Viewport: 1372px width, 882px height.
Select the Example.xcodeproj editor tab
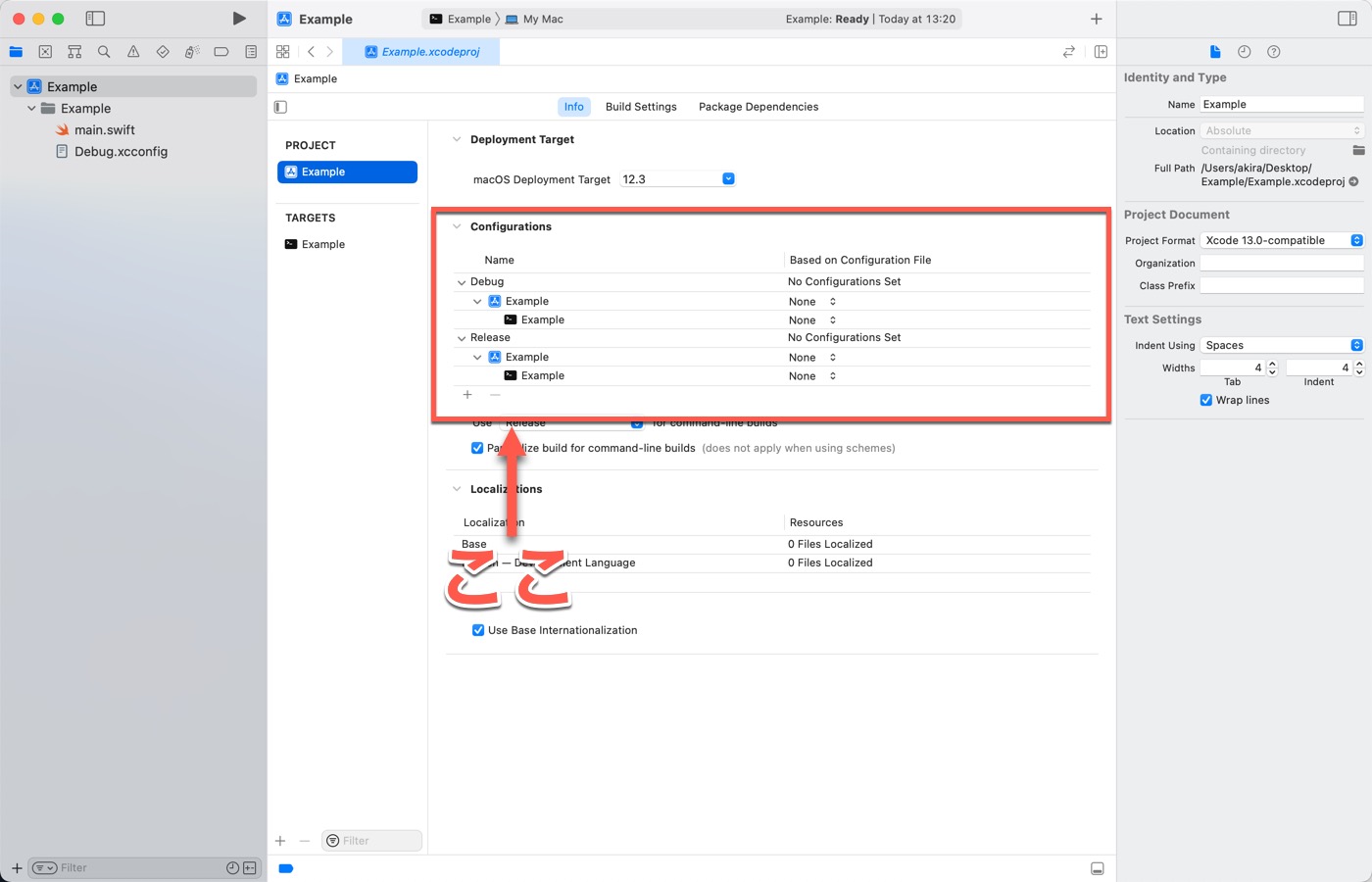point(421,52)
